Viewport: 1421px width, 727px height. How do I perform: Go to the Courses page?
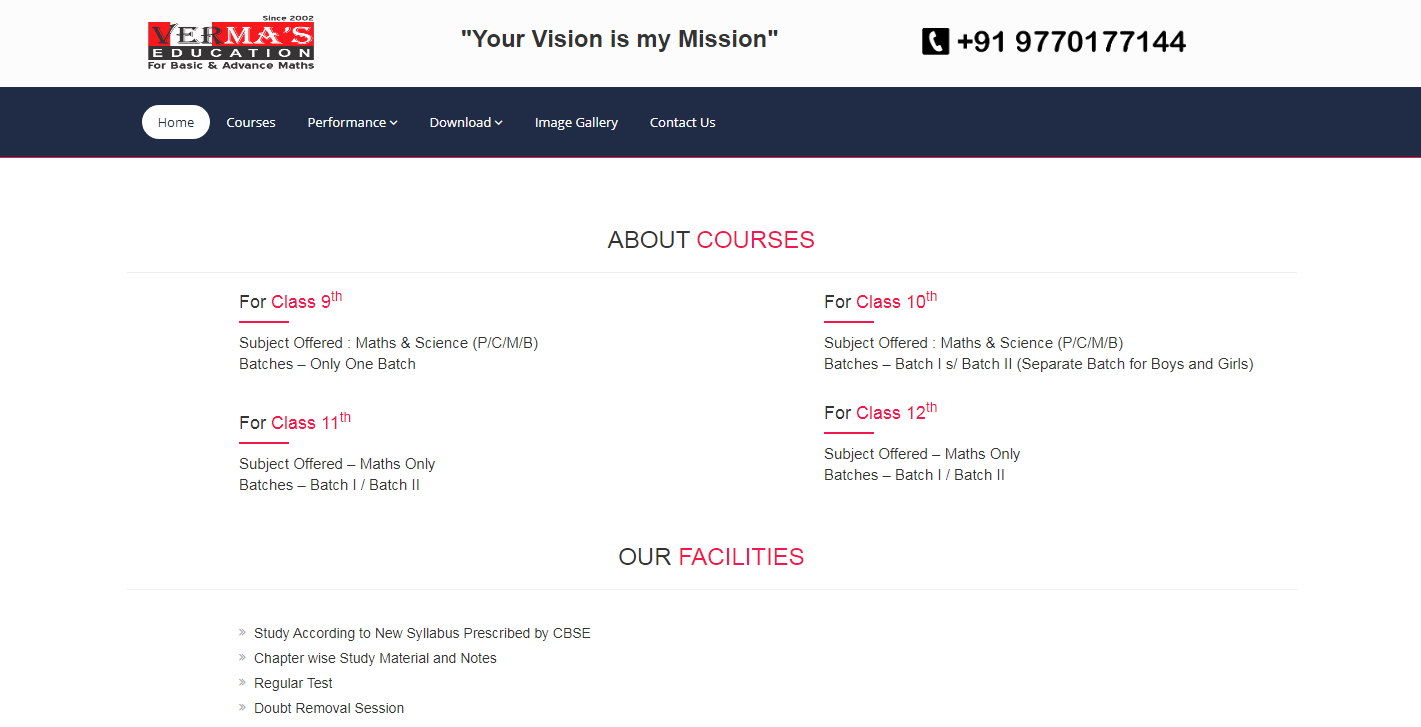pos(251,122)
